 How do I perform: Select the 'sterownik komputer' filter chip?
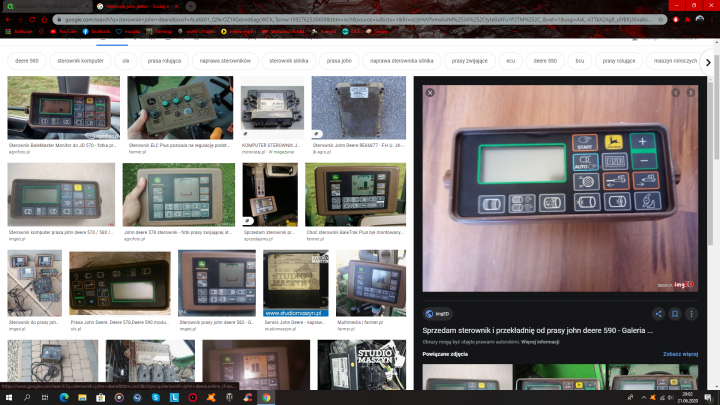coord(79,61)
